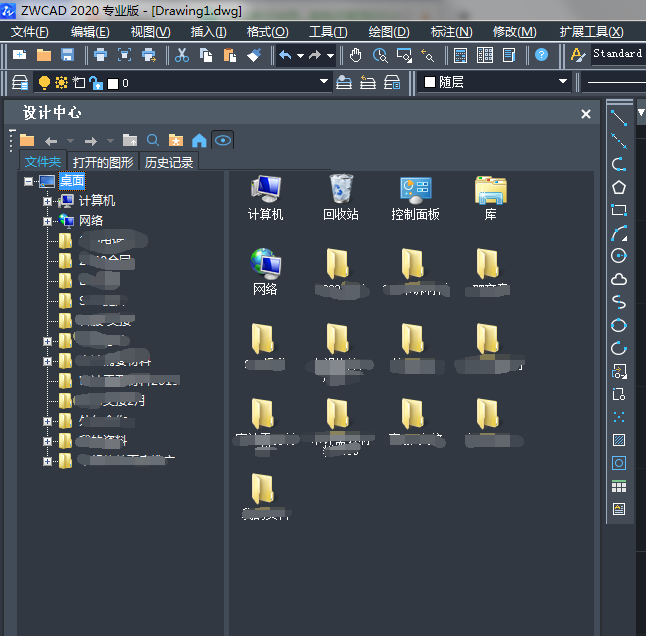Toggle the layer lock icon
646x636 pixels.
pos(96,83)
